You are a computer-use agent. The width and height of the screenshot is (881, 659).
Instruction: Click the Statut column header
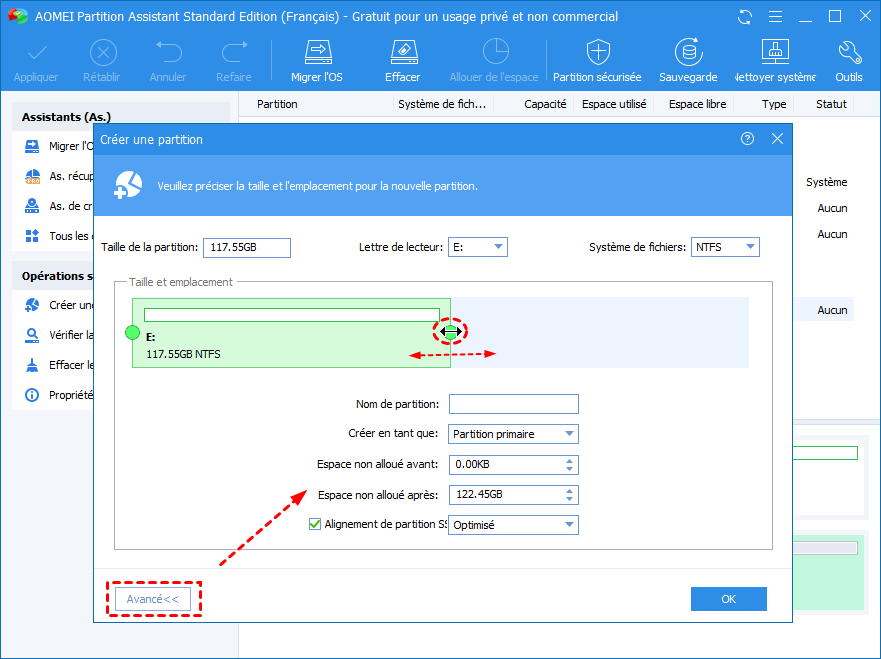coord(831,104)
